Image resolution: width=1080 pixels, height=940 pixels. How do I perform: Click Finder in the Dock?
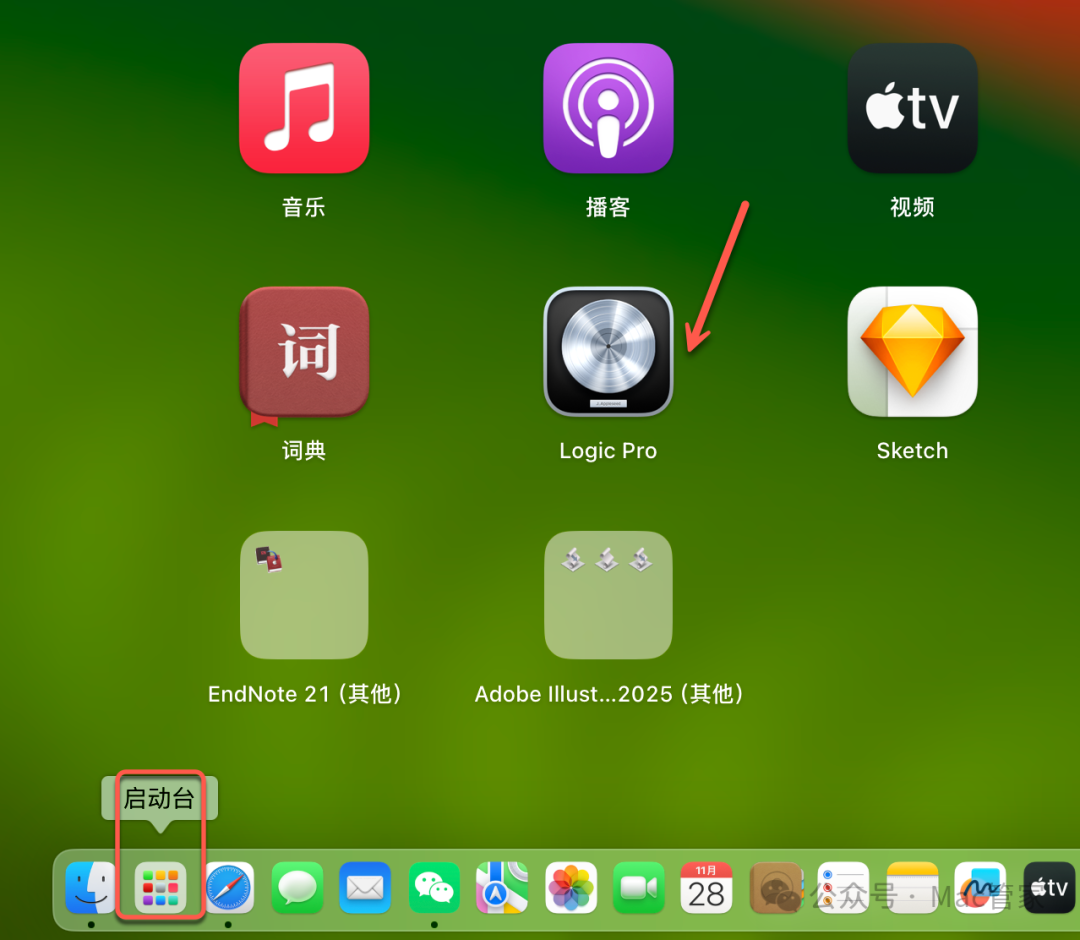pos(91,888)
